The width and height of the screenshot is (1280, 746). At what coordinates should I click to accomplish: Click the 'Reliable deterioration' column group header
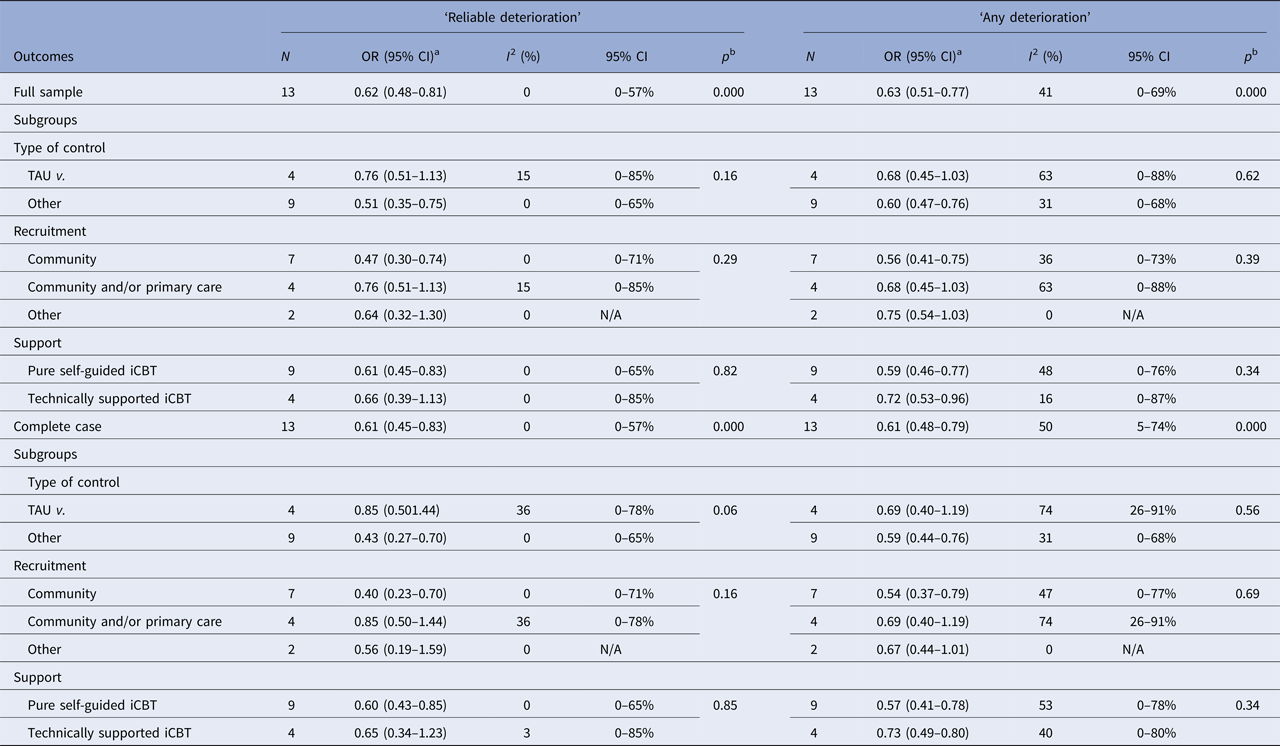512,17
